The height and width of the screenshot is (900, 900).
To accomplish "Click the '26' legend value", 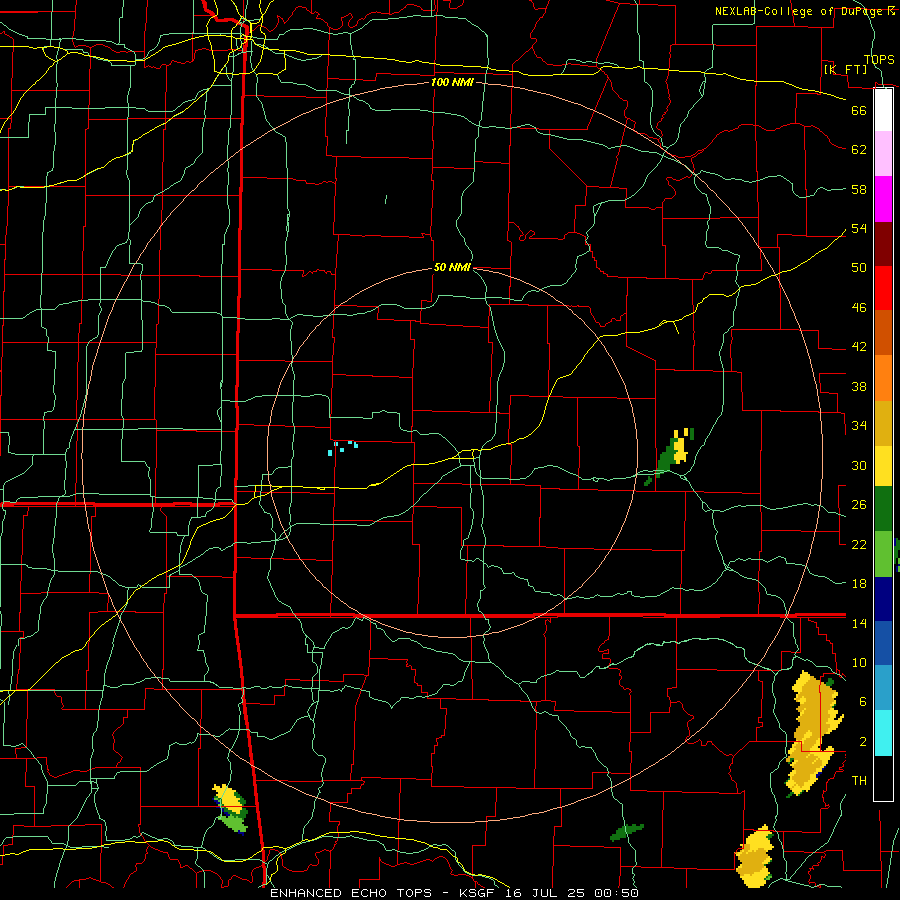I will [859, 505].
